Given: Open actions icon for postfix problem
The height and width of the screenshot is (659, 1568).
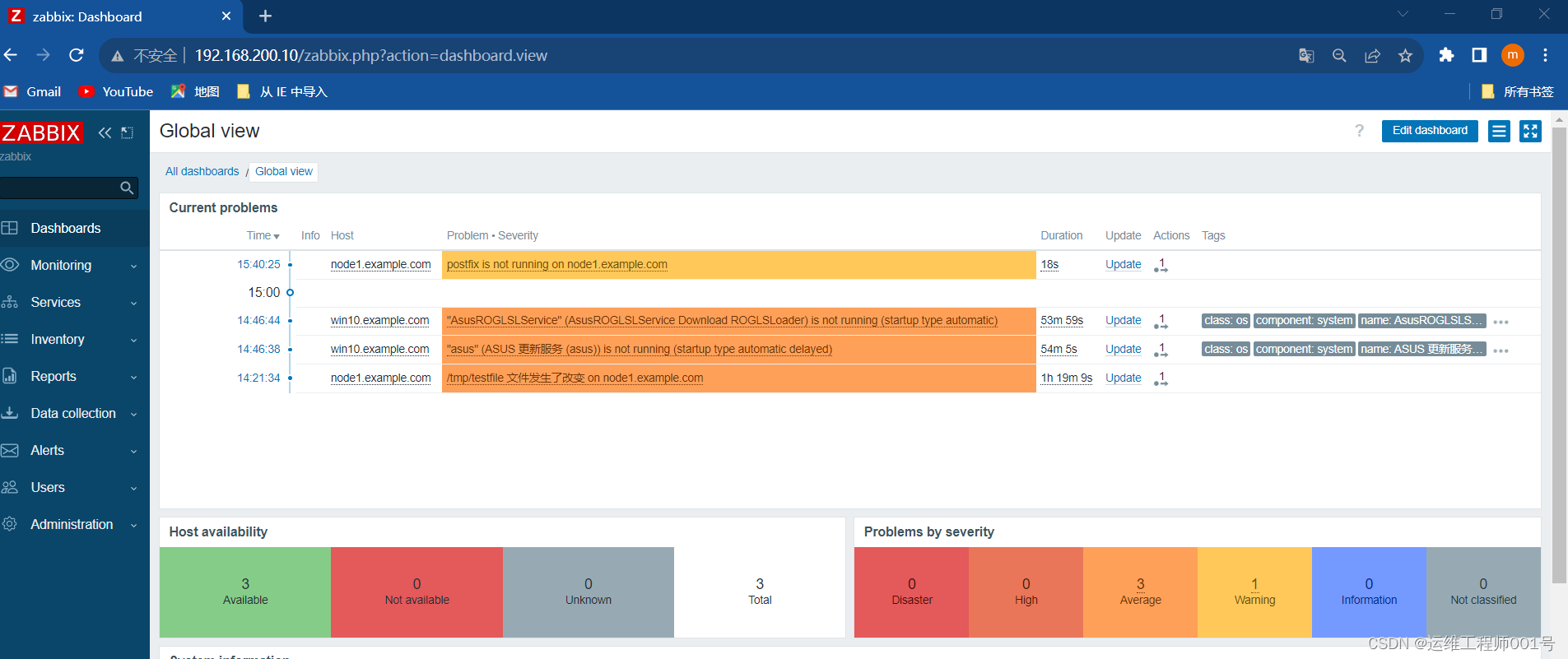Looking at the screenshot, I should pyautogui.click(x=1161, y=265).
